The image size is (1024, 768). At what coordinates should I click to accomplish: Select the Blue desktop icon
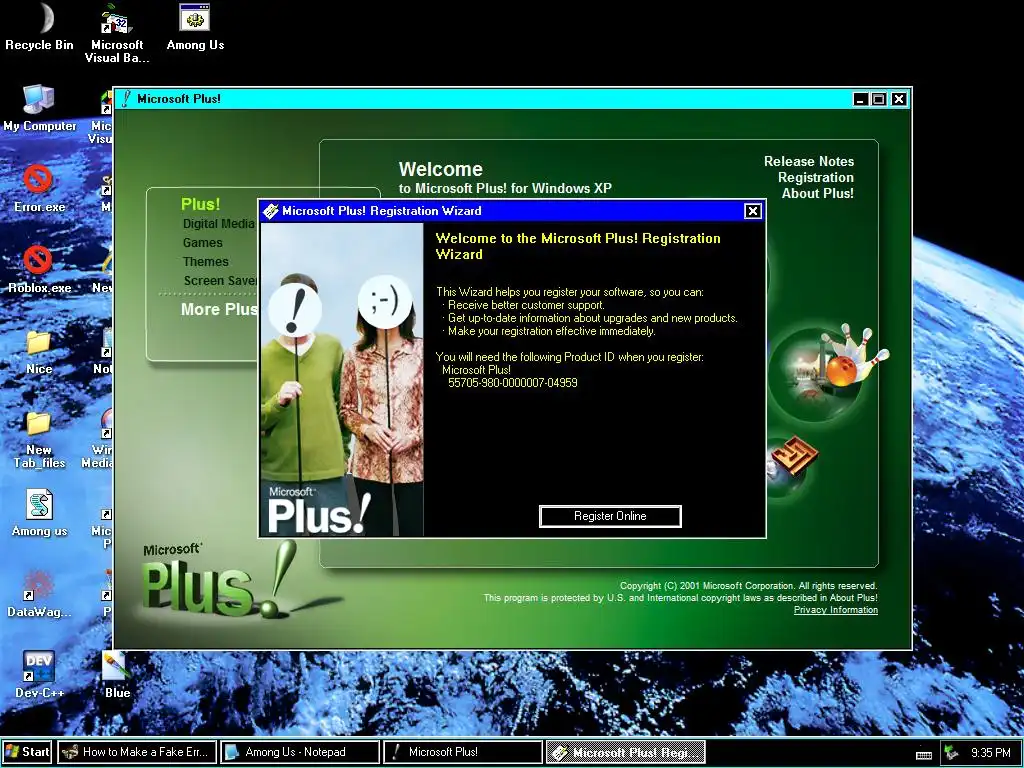tap(117, 675)
